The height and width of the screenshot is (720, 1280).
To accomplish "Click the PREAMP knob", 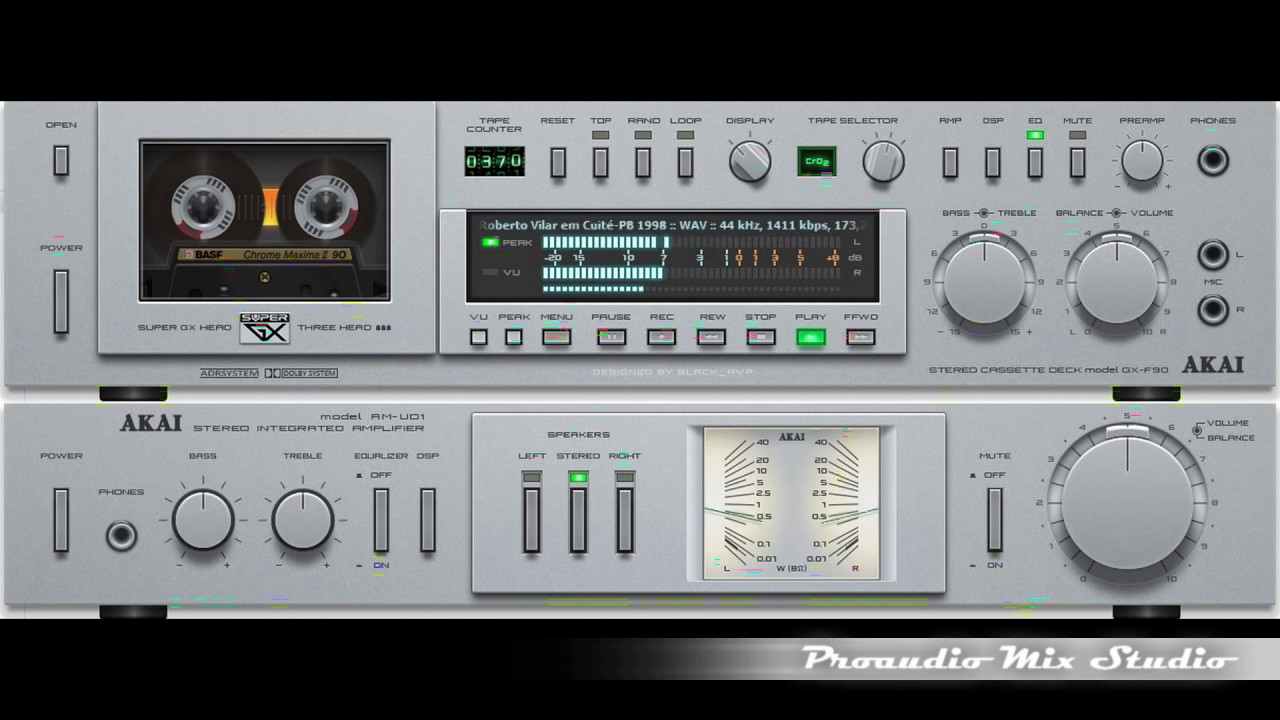I will (x=1142, y=160).
